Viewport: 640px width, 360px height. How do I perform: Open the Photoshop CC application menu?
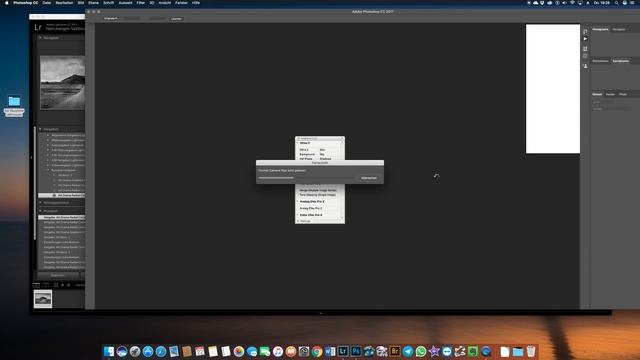point(26,3)
